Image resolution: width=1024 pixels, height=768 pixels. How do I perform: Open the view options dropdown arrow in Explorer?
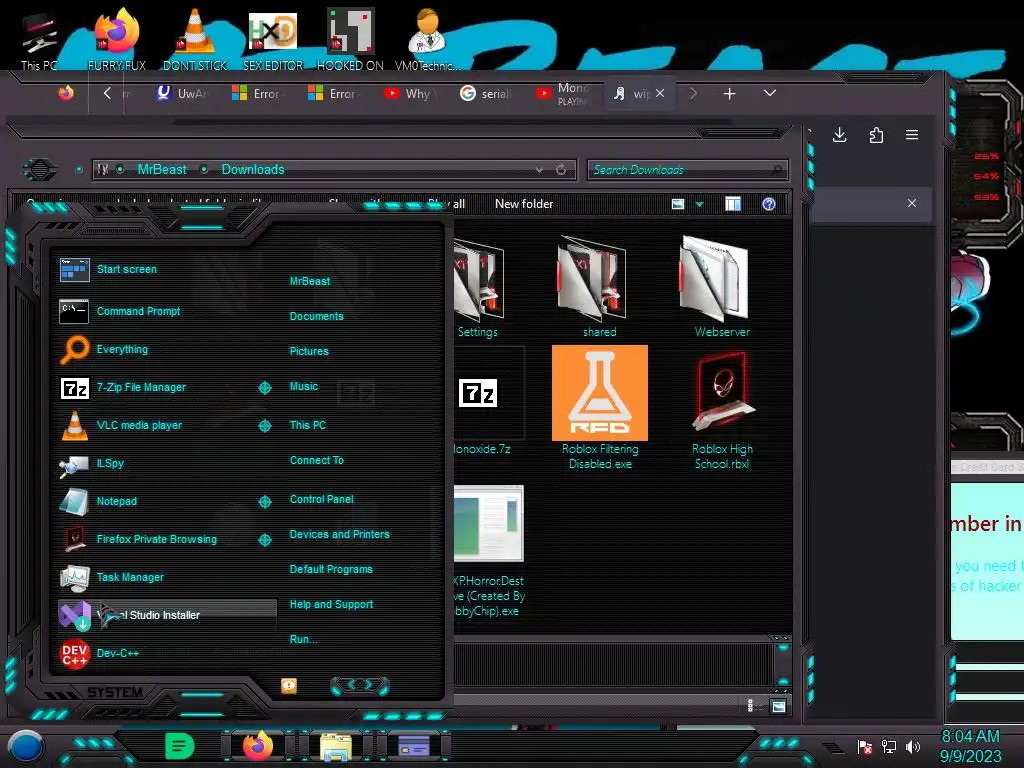699,205
